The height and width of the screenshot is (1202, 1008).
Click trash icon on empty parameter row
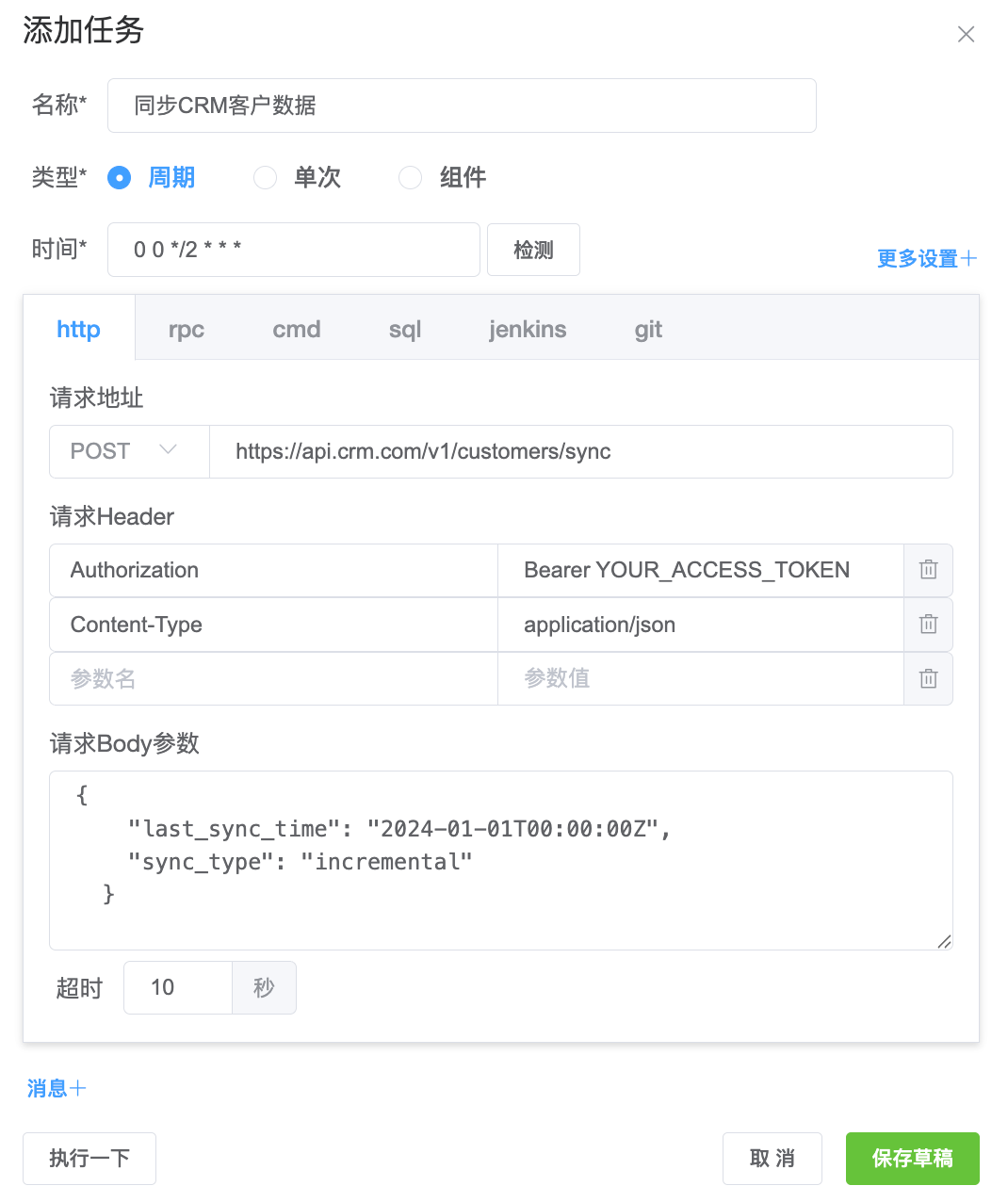coord(928,679)
